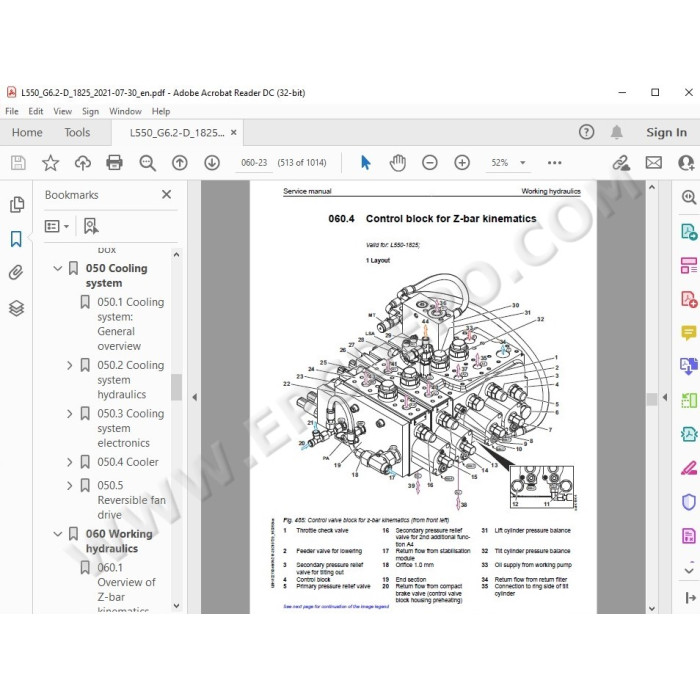The height and width of the screenshot is (700, 700).
Task: Open Create PDF tool
Action: (x=689, y=299)
